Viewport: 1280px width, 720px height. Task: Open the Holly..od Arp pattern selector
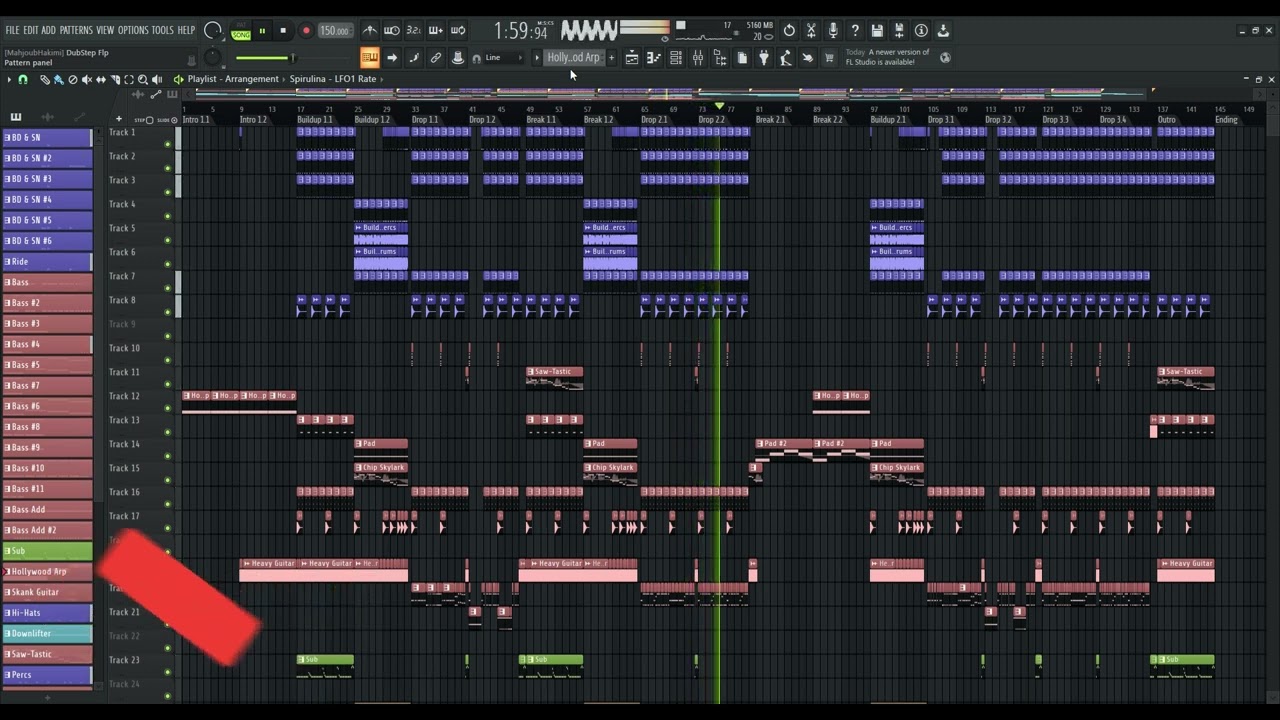pyautogui.click(x=574, y=58)
